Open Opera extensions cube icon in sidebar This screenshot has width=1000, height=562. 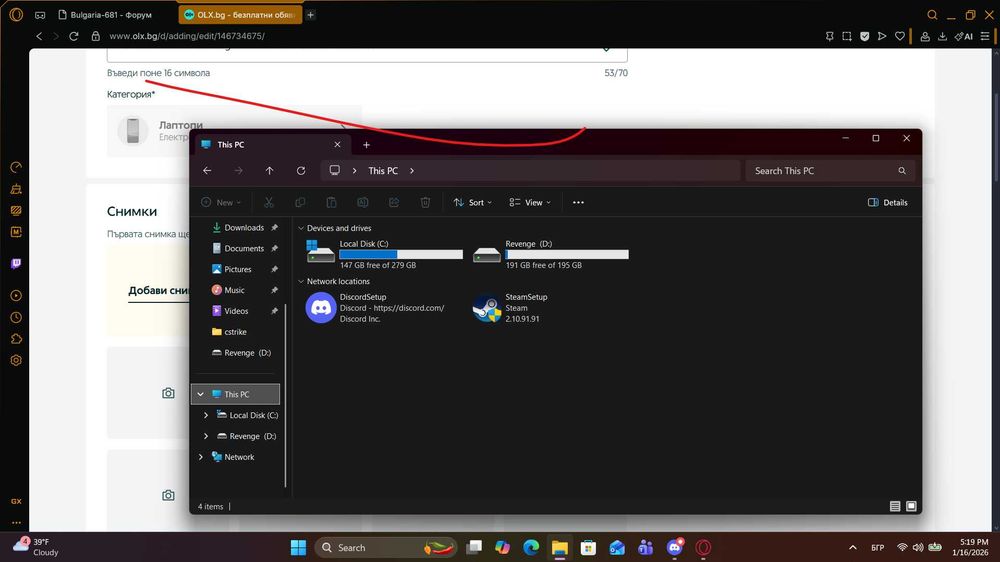click(x=16, y=339)
